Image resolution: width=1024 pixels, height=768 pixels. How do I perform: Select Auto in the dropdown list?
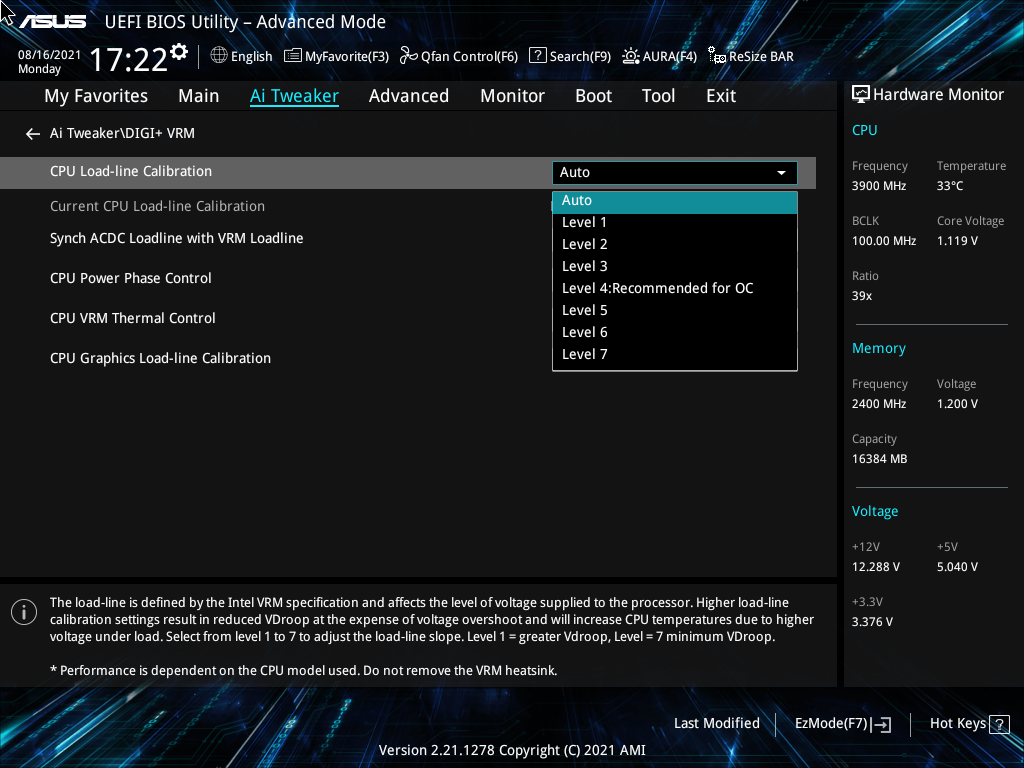[x=675, y=202]
